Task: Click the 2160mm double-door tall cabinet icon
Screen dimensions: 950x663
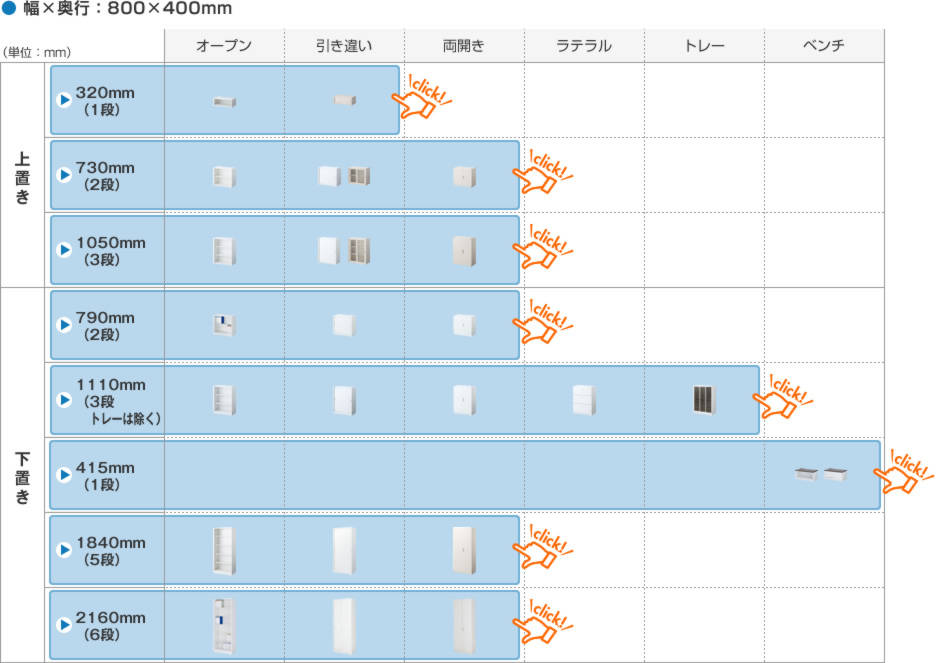Action: 464,624
